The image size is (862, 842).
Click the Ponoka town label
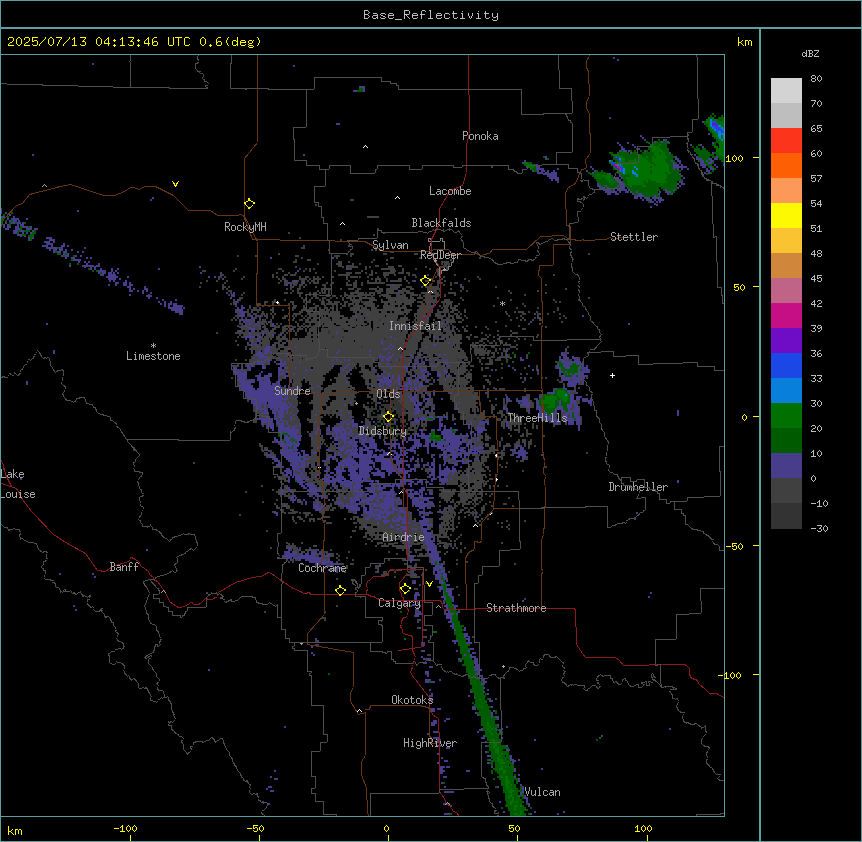480,136
